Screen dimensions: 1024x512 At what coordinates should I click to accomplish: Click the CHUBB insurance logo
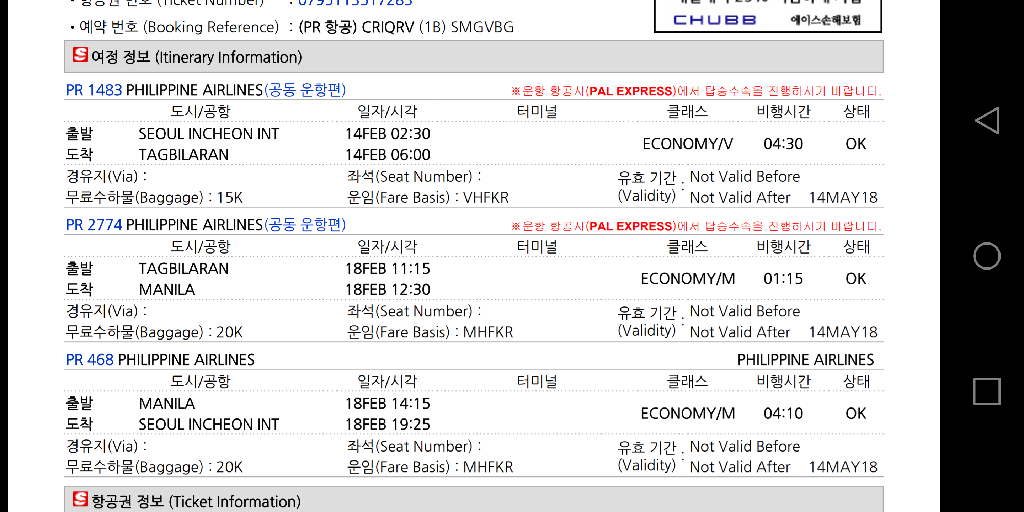coord(714,19)
